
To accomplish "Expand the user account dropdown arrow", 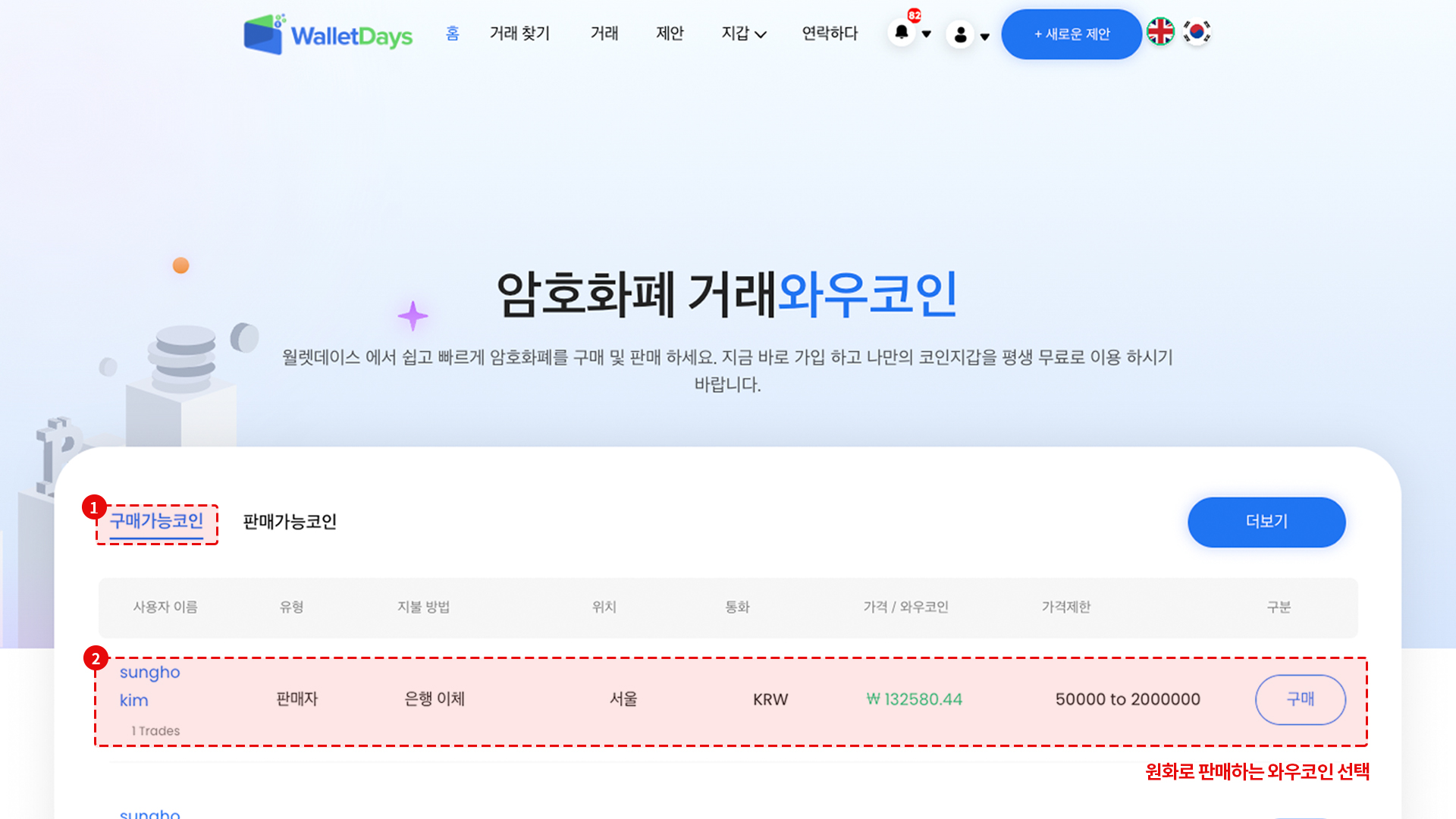I will pyautogui.click(x=984, y=36).
